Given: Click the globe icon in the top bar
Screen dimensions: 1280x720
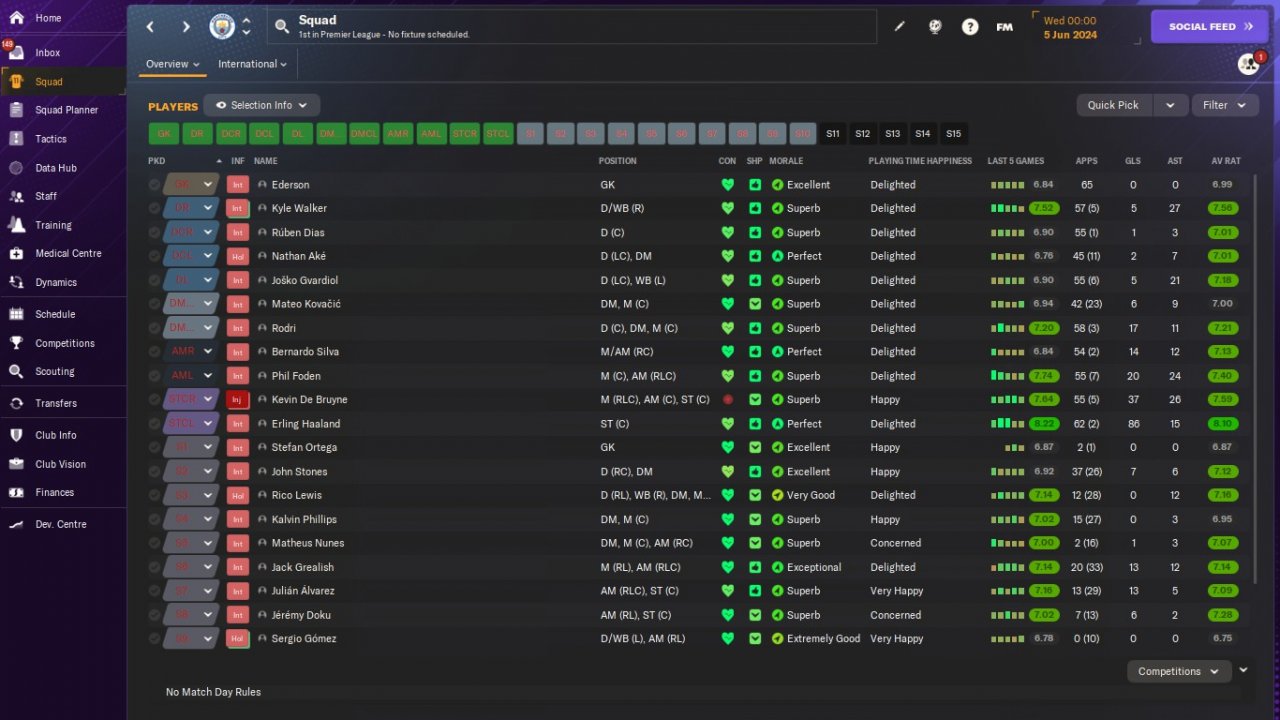Looking at the screenshot, I should coord(935,27).
